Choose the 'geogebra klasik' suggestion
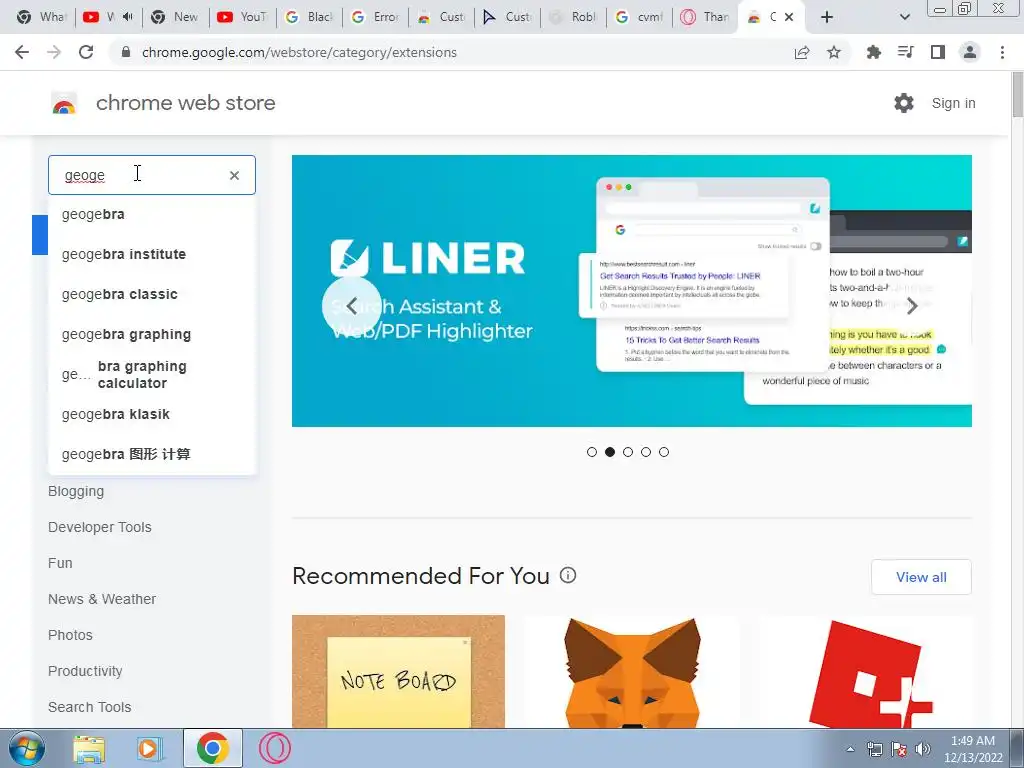The width and height of the screenshot is (1024, 768). tap(152, 414)
